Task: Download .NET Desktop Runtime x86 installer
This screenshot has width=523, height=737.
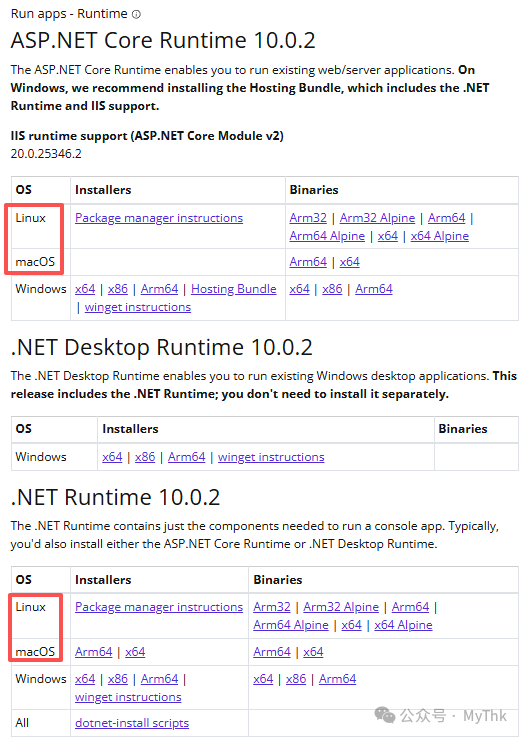Action: (145, 457)
